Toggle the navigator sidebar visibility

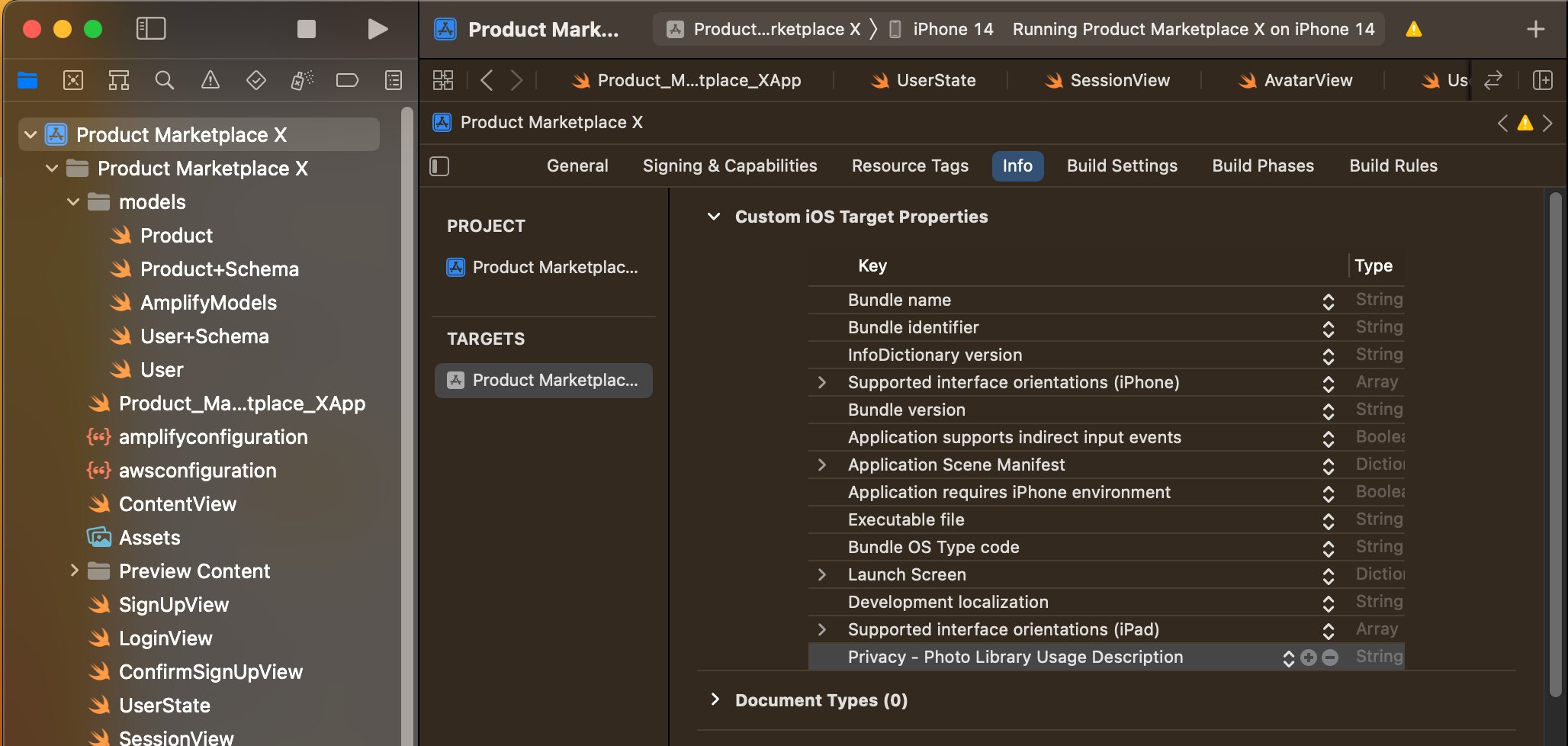[150, 29]
